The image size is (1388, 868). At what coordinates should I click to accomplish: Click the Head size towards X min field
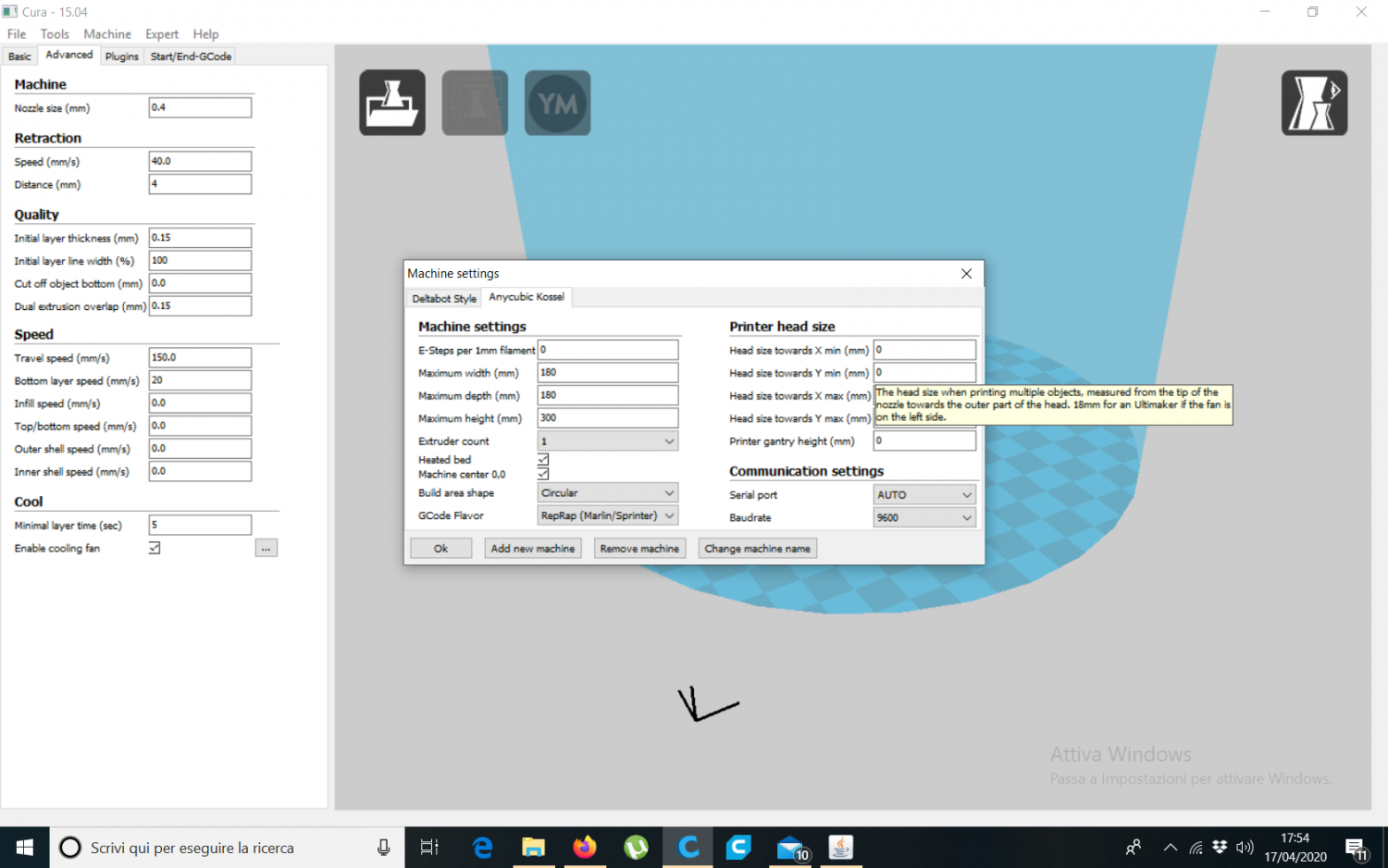pyautogui.click(x=924, y=350)
